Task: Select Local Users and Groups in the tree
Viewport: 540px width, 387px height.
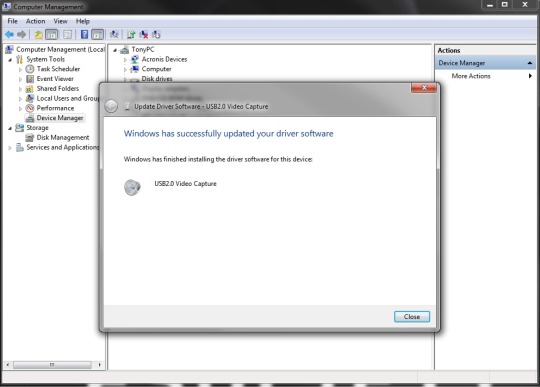Action: coord(68,98)
